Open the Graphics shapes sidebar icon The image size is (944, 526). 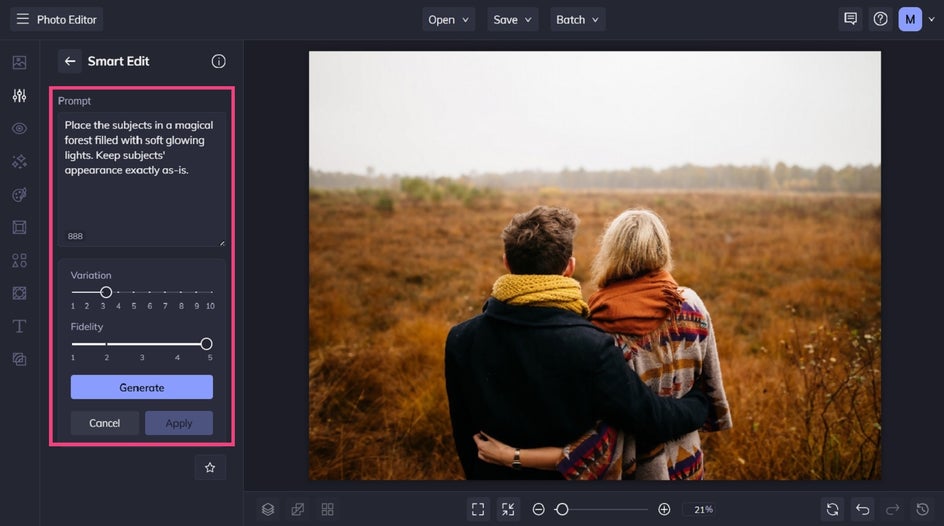(x=19, y=261)
